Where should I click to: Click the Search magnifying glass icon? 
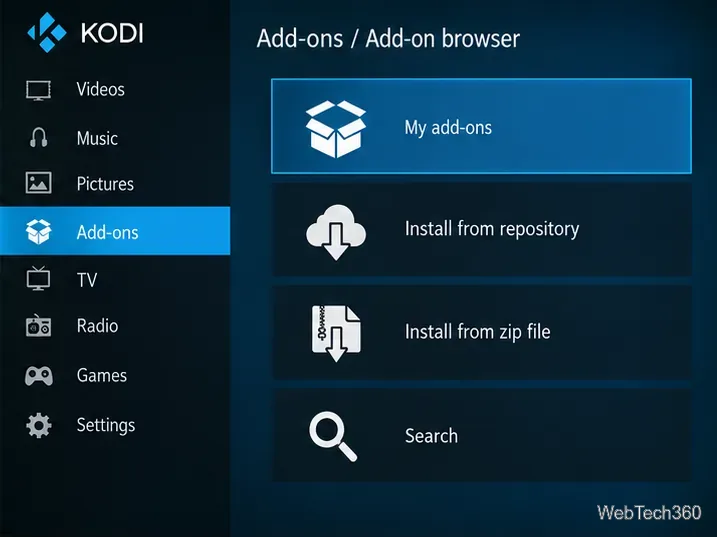coord(333,436)
